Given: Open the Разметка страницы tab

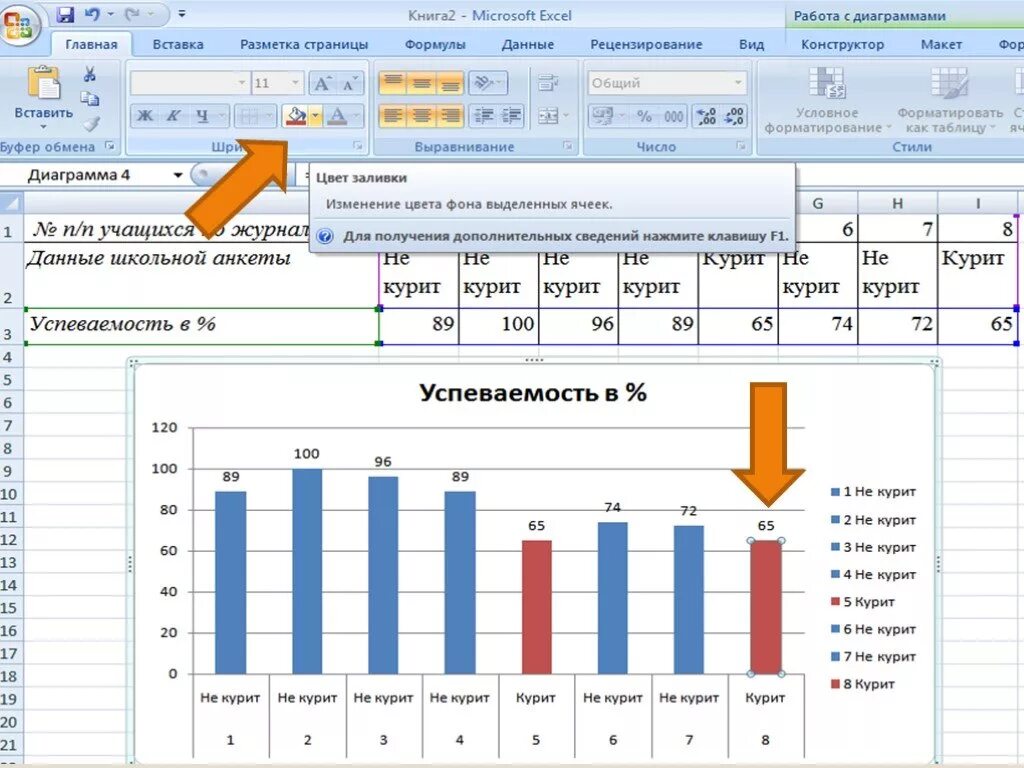Looking at the screenshot, I should (x=304, y=44).
